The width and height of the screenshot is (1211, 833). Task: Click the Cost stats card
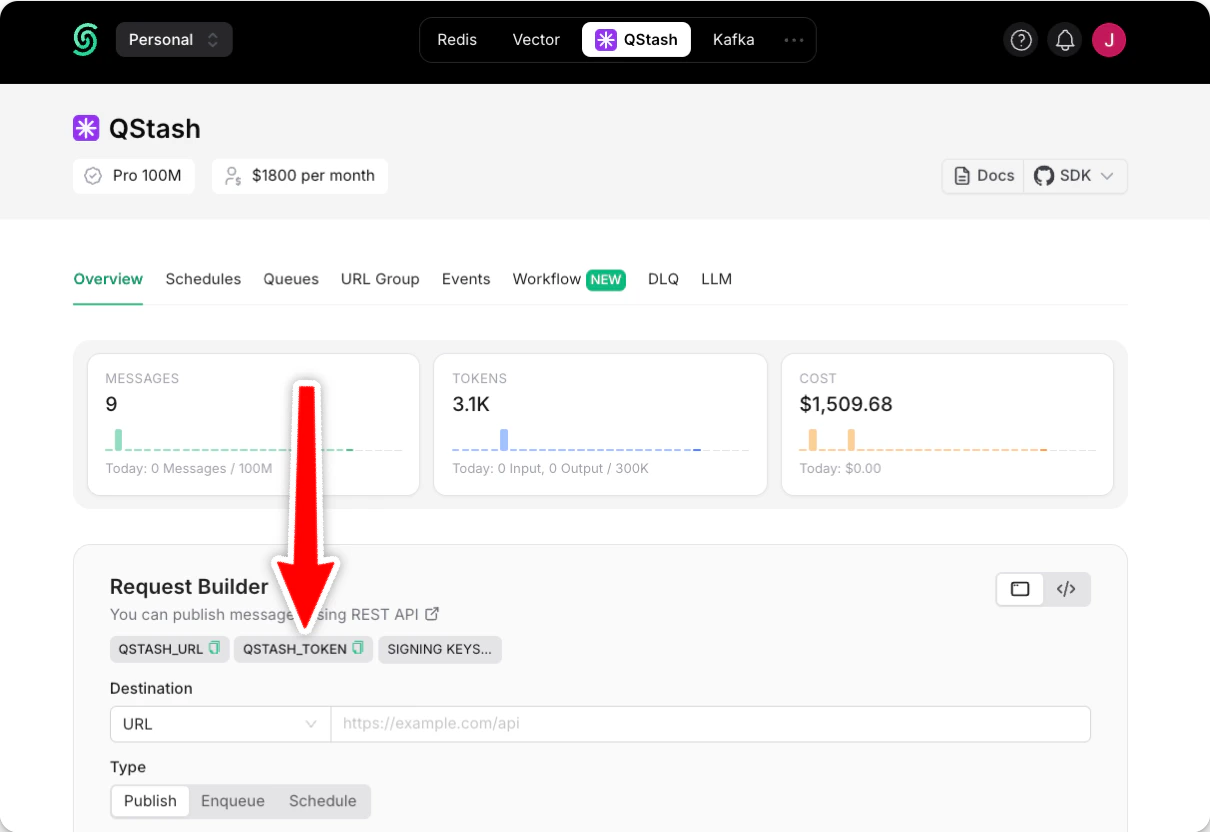pos(947,424)
